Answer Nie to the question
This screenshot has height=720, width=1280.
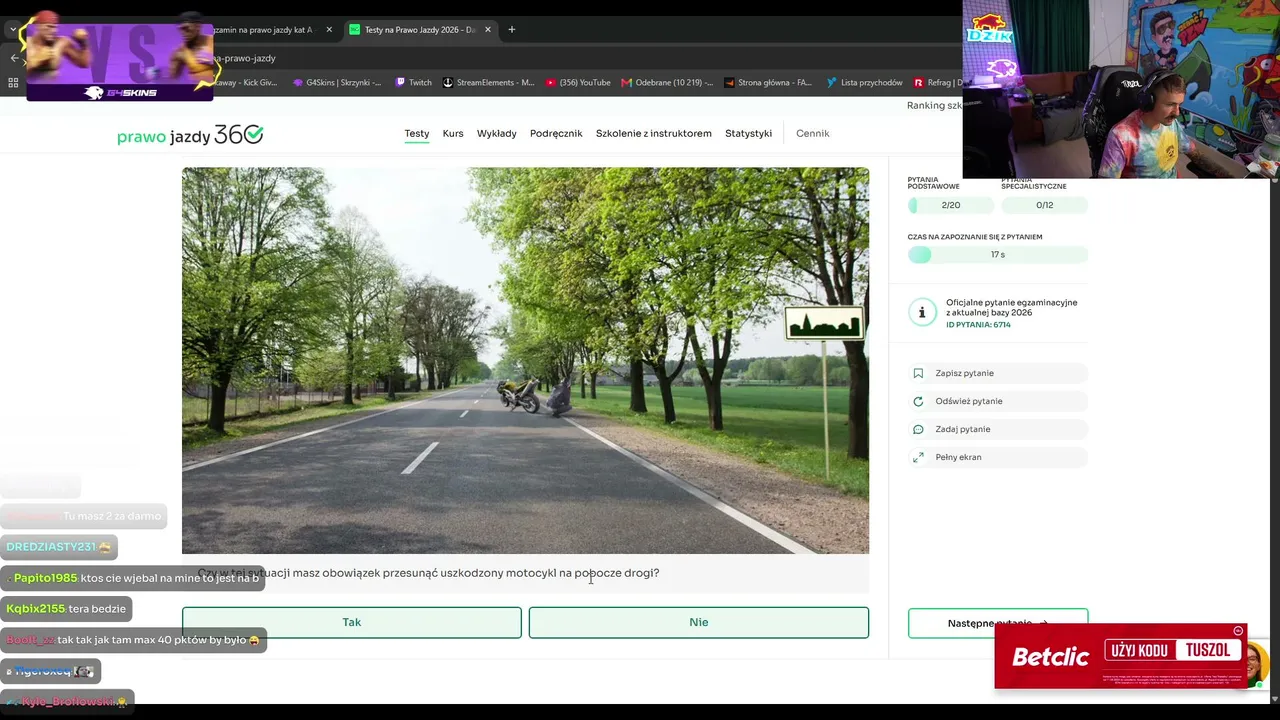point(699,622)
